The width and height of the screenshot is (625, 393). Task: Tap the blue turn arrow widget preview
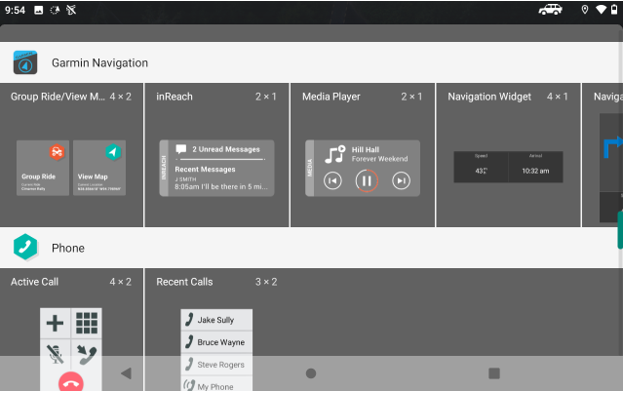(x=612, y=147)
